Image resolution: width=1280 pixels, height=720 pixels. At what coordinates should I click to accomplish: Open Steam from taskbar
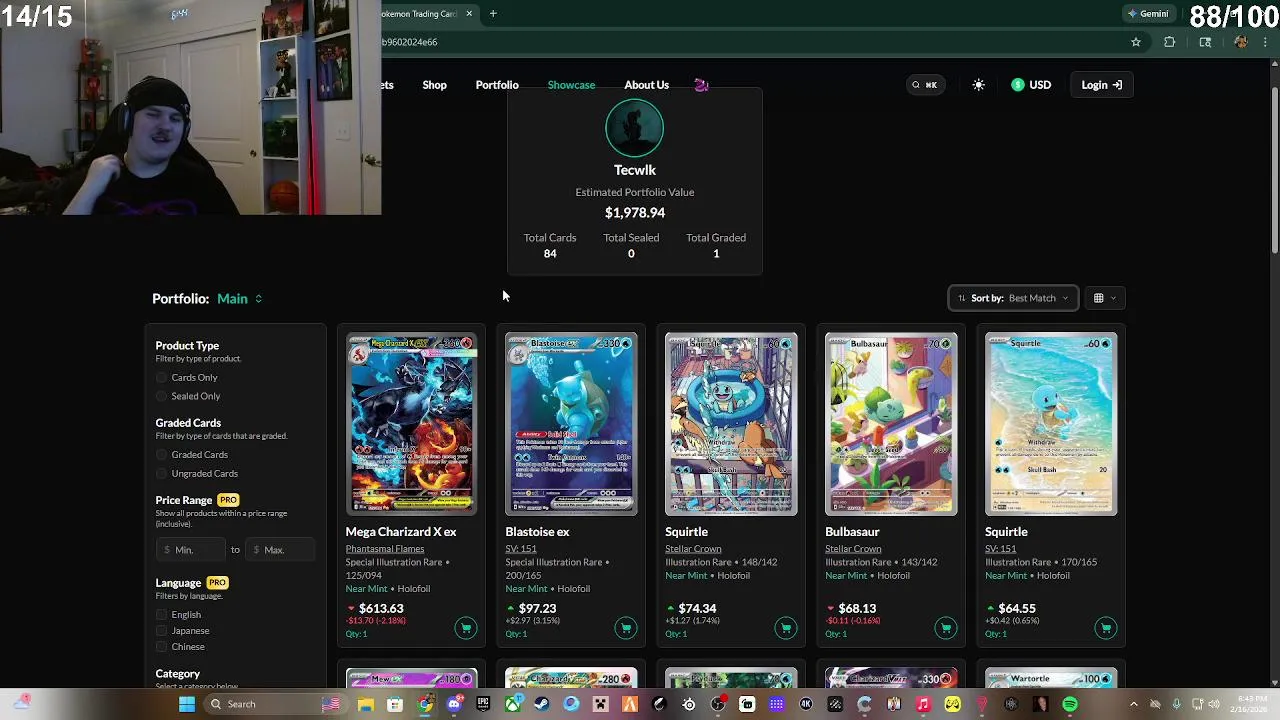pos(541,704)
